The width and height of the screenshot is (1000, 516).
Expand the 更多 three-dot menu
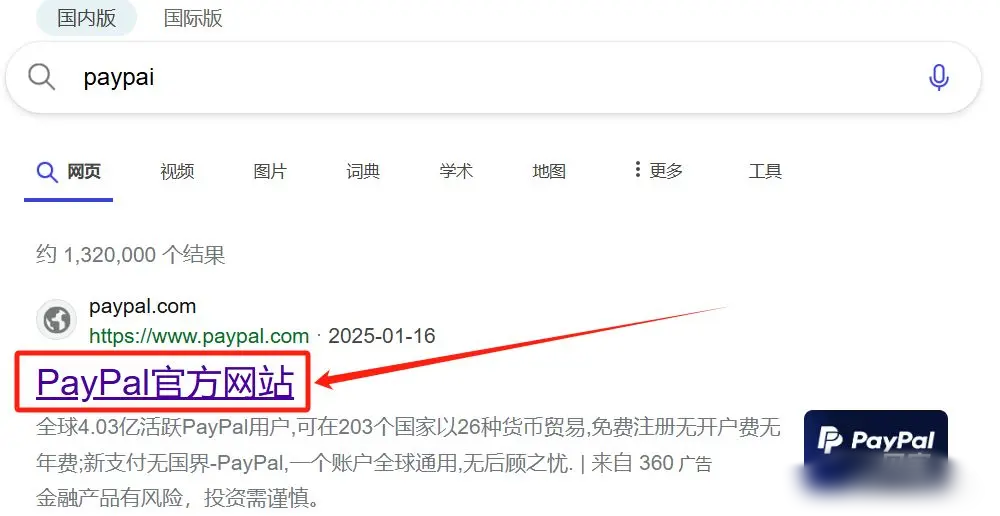[x=659, y=170]
